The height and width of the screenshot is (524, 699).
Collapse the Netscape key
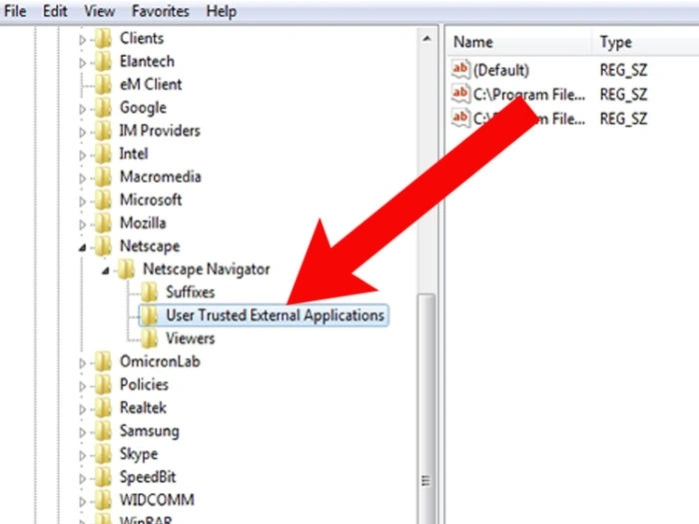pyautogui.click(x=82, y=248)
